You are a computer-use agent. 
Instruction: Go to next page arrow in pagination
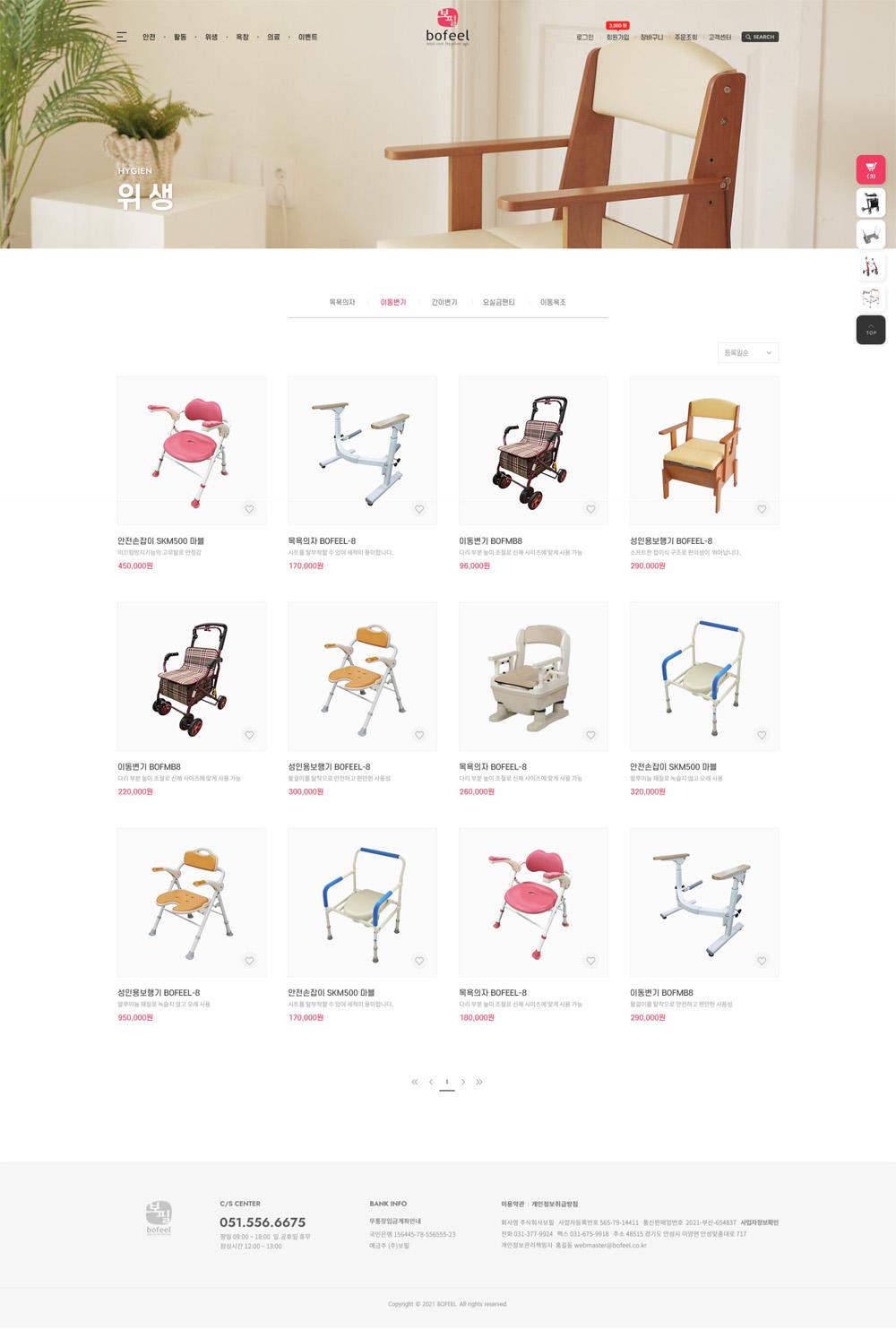[463, 1082]
